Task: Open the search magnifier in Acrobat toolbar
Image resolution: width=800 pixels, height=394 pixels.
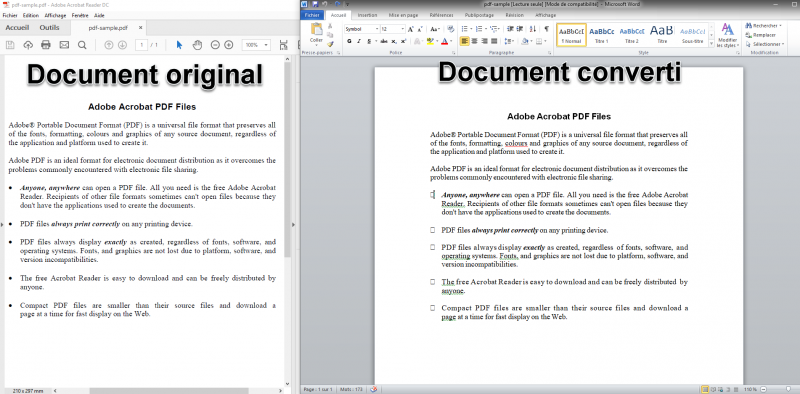Action: 82,45
